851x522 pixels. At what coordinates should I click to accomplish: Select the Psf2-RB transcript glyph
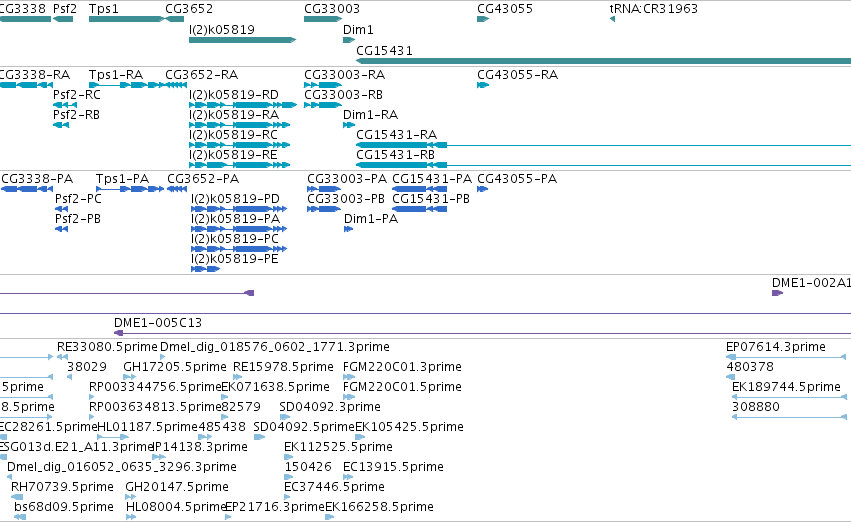coord(61,125)
